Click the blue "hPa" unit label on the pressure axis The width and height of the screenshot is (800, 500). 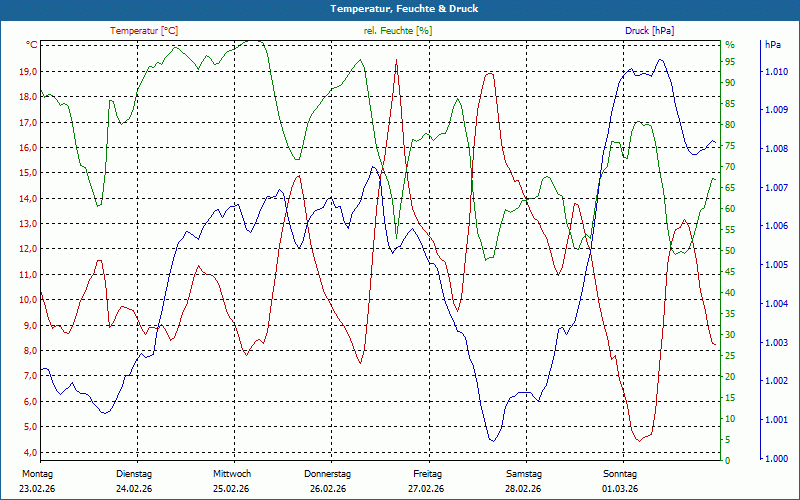tap(773, 45)
